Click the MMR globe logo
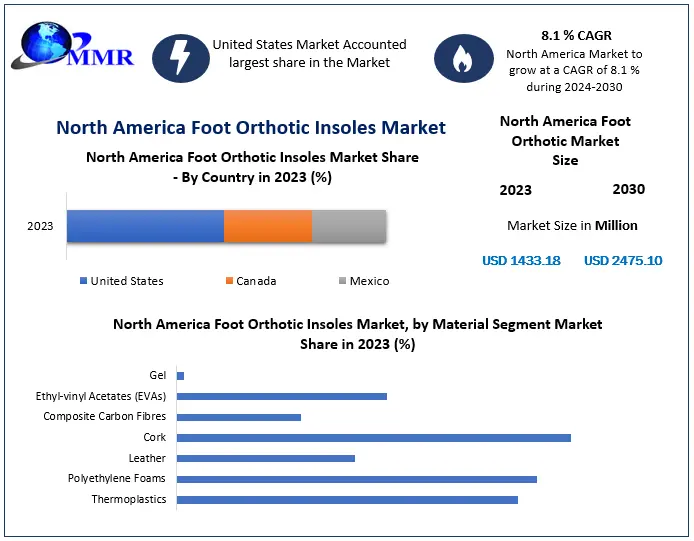The height and width of the screenshot is (541, 694). 70,52
